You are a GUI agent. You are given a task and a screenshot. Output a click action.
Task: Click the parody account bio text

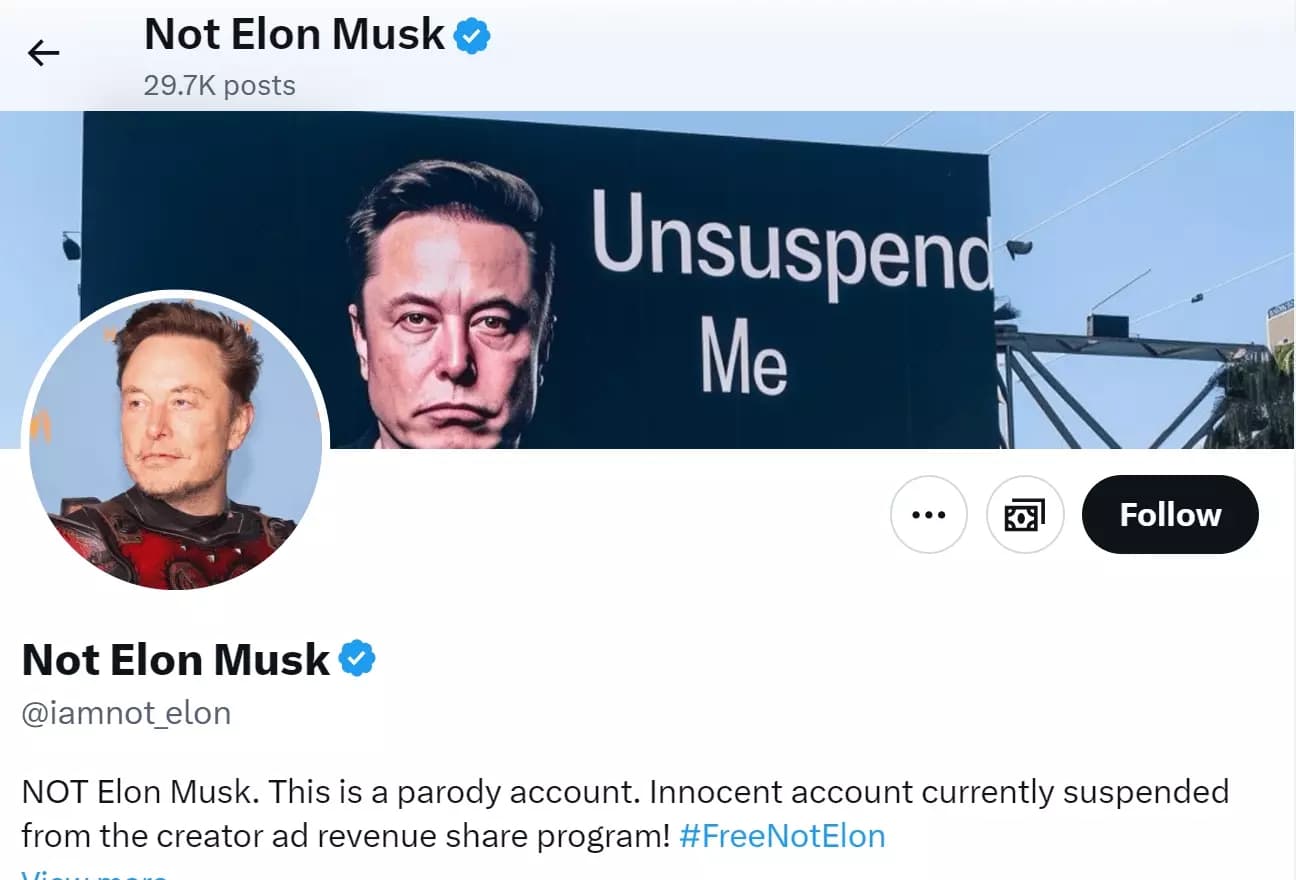(500, 792)
